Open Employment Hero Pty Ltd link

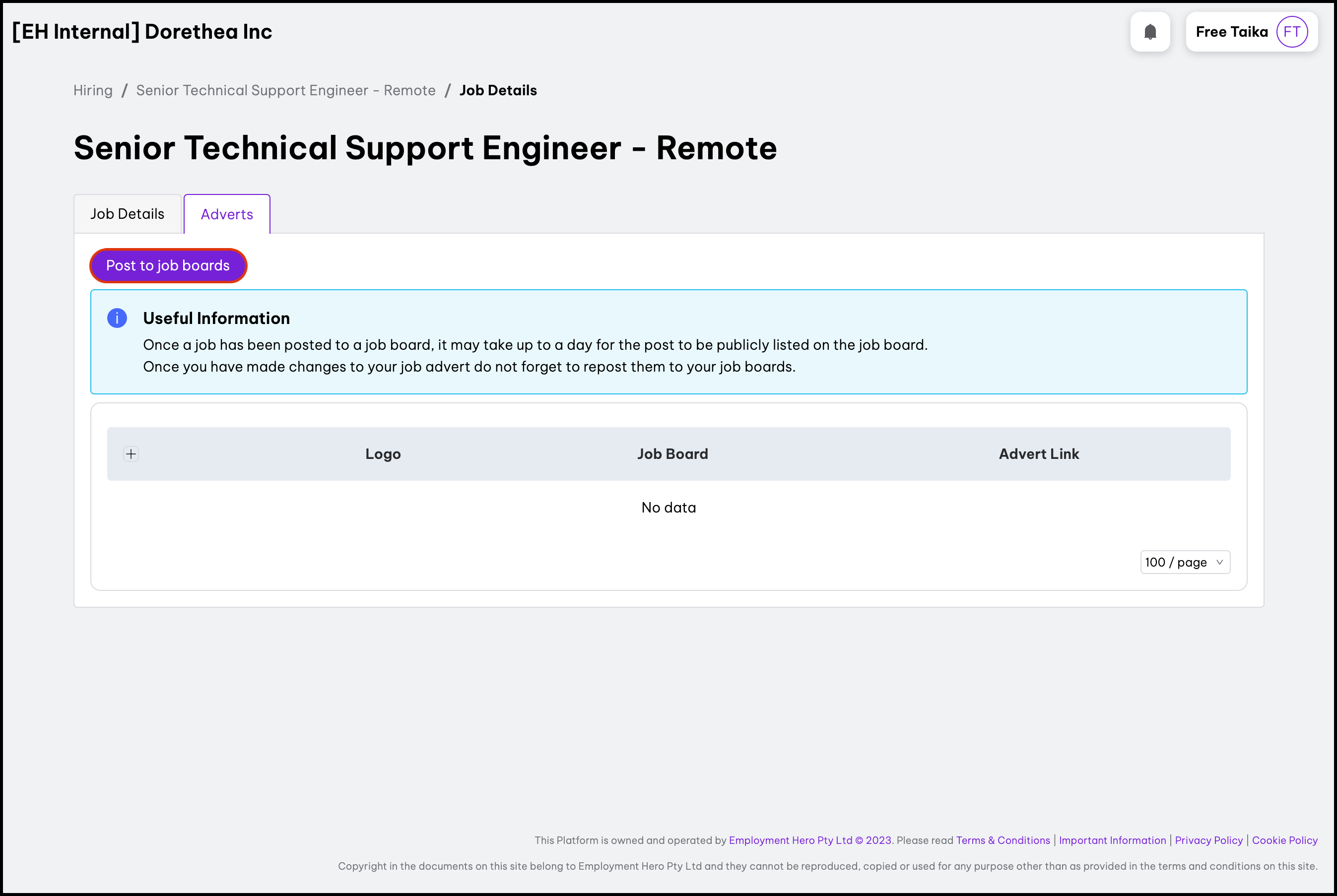790,840
